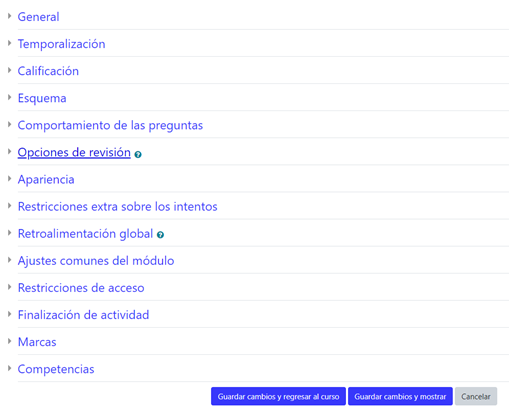Viewport: 509px width, 409px height.
Task: Open the Apariencia section link
Action: [46, 180]
